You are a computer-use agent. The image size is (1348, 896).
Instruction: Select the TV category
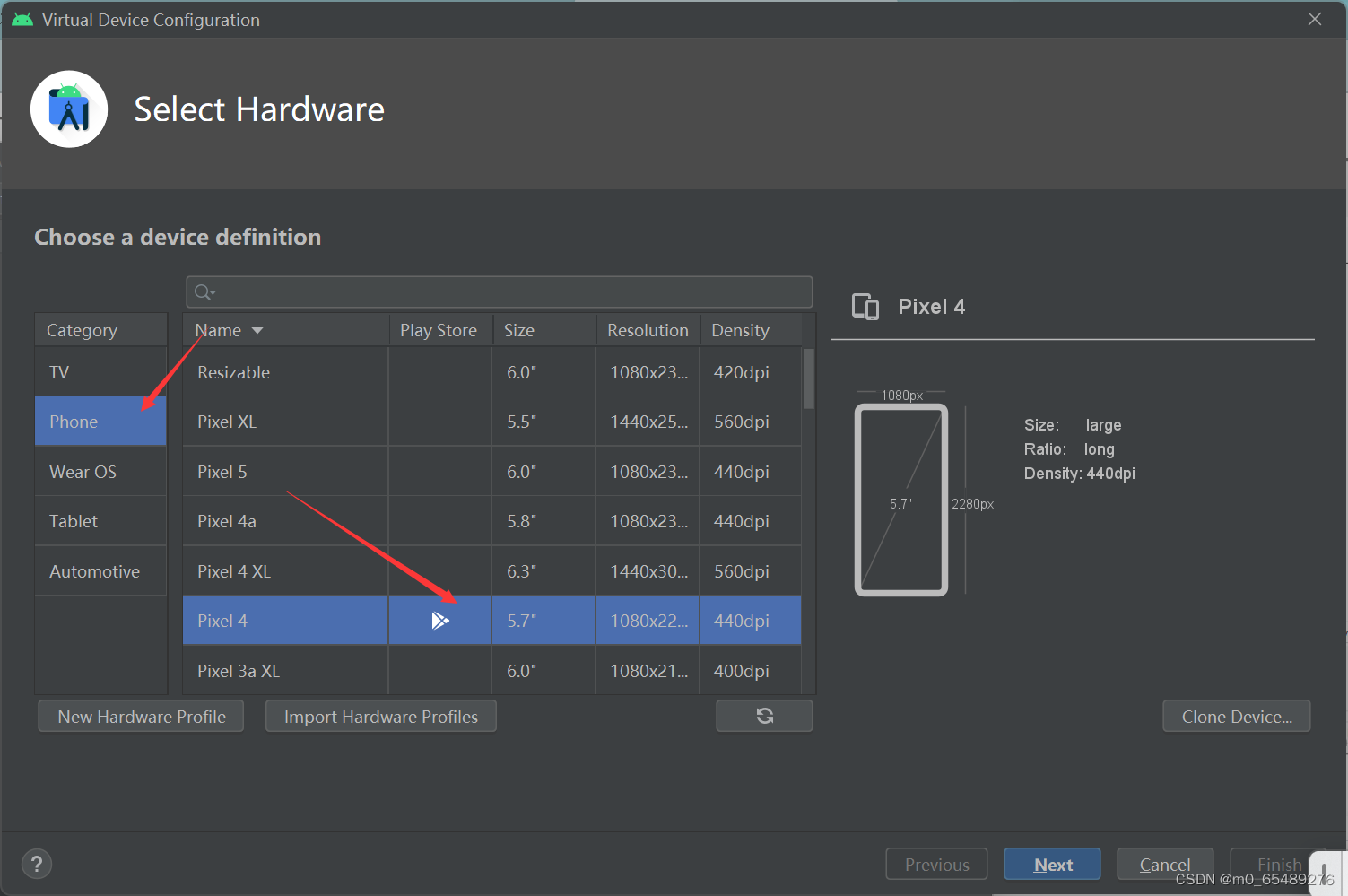(x=100, y=372)
